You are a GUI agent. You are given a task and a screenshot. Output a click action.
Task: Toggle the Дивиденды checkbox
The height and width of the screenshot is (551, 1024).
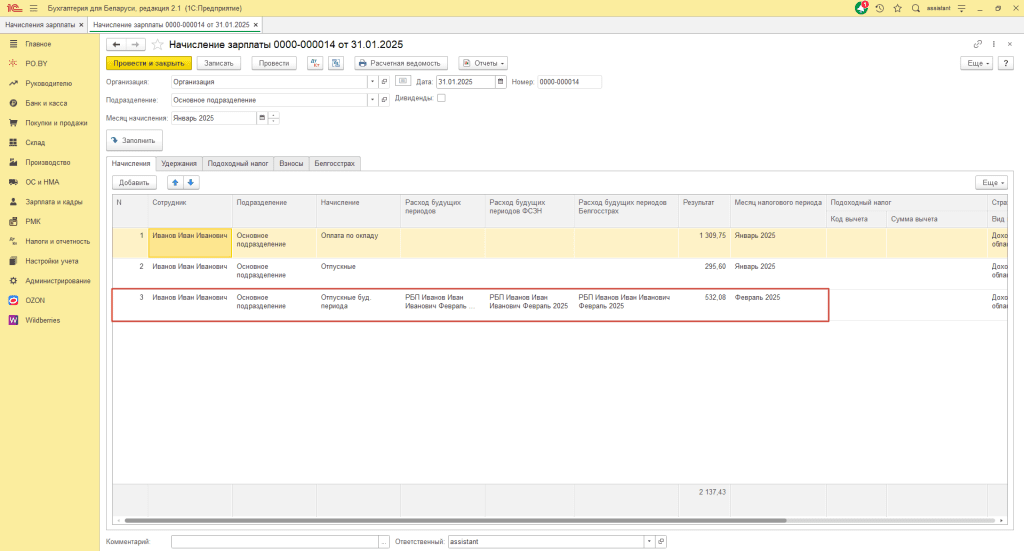442,99
